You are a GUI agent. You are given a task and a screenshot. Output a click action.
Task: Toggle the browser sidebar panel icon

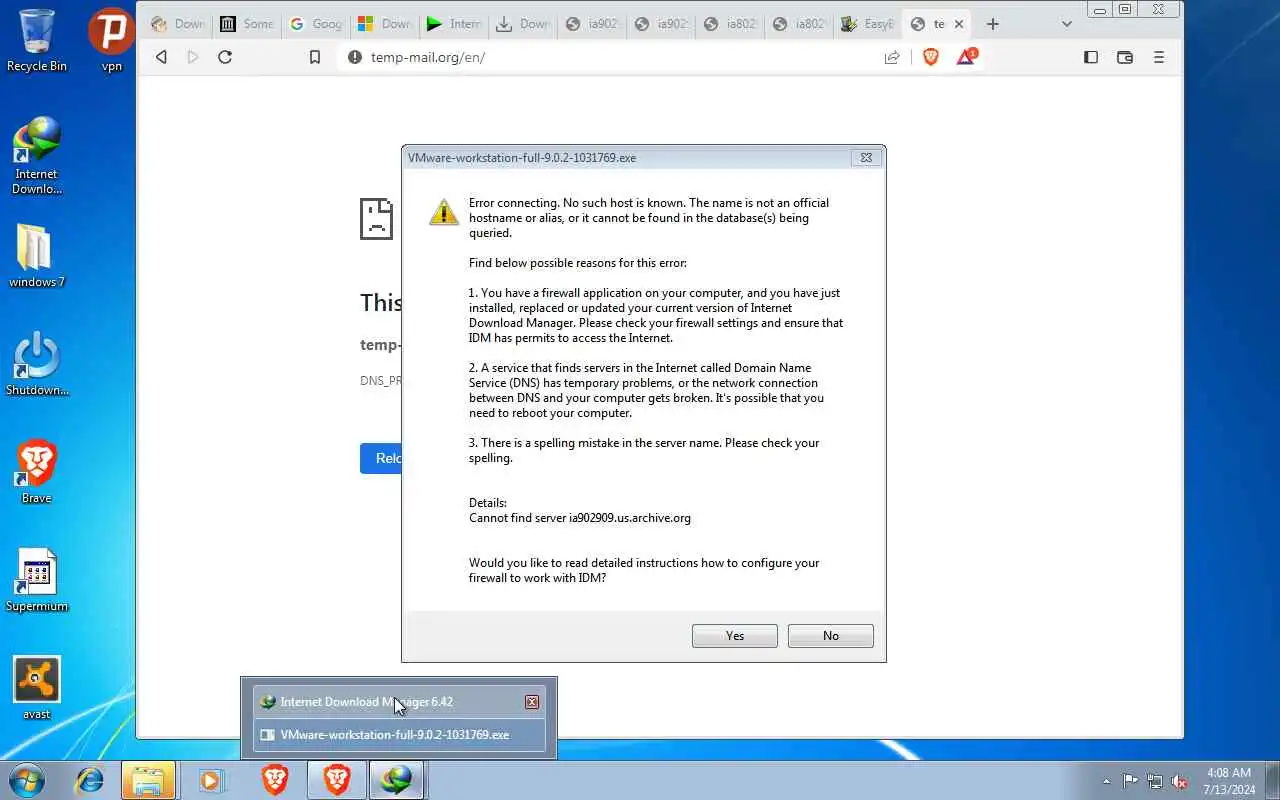(1091, 57)
